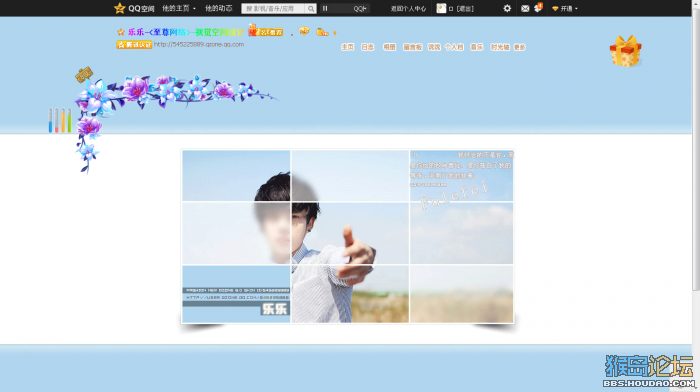Screen dimensions: 700x392
Task: Pause the music player
Action: [x=325, y=8]
